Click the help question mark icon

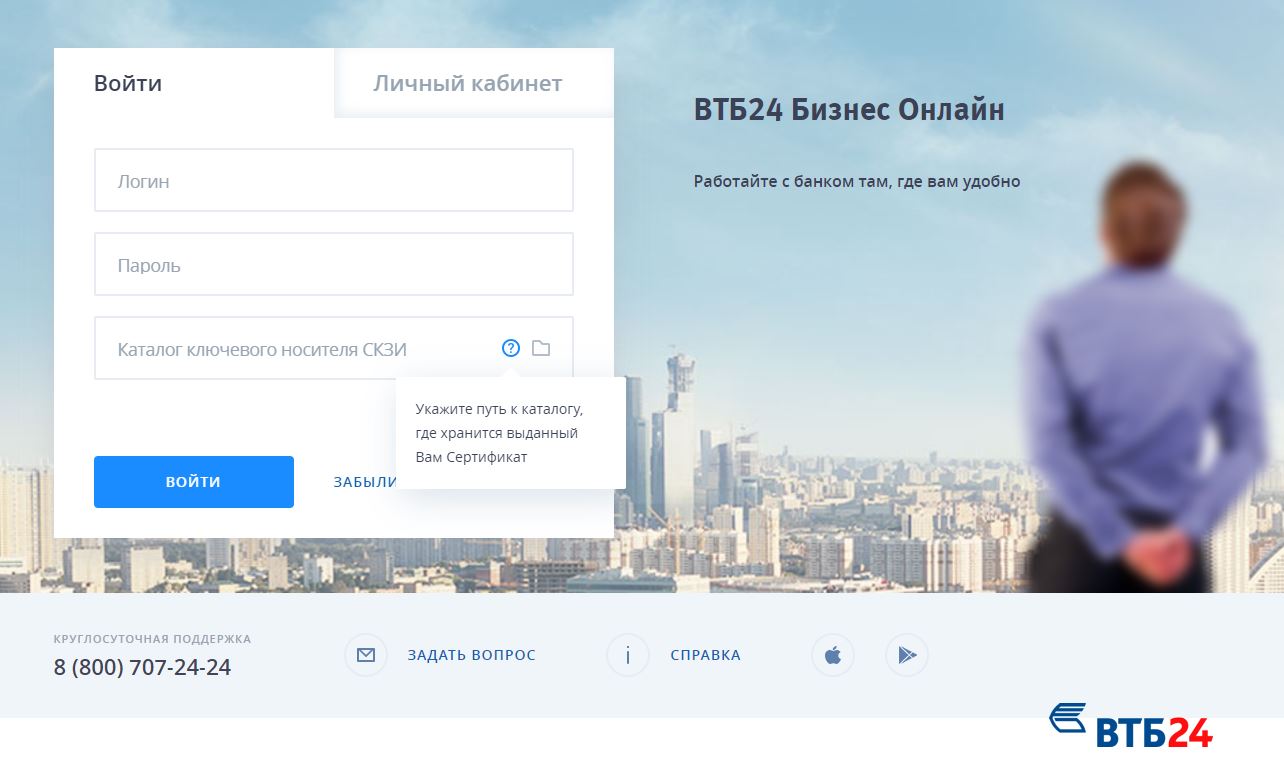[x=511, y=348]
